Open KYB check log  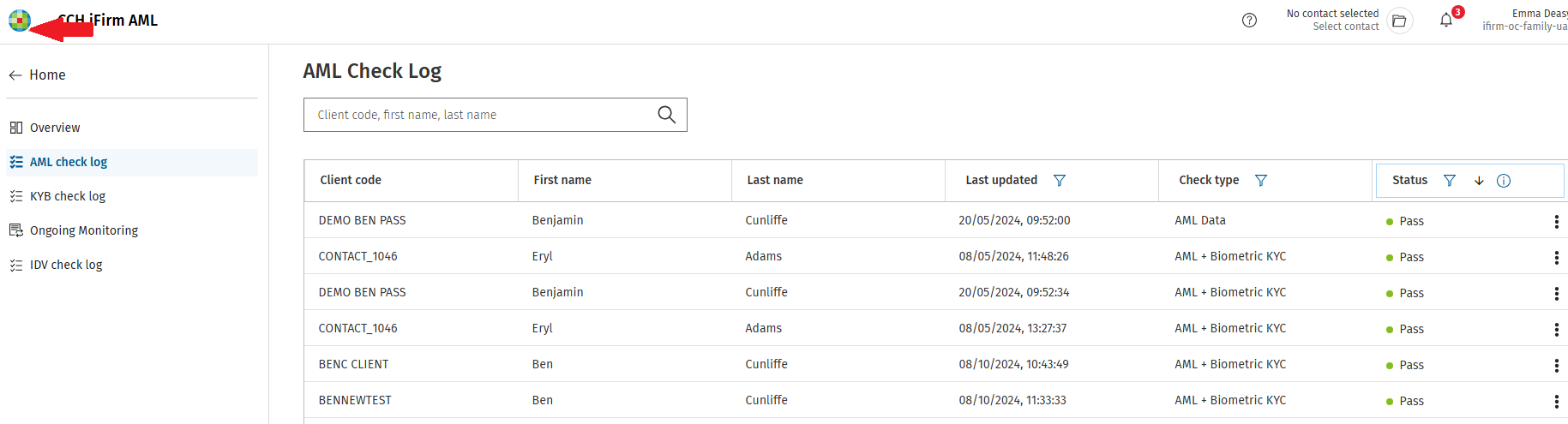pos(132,196)
